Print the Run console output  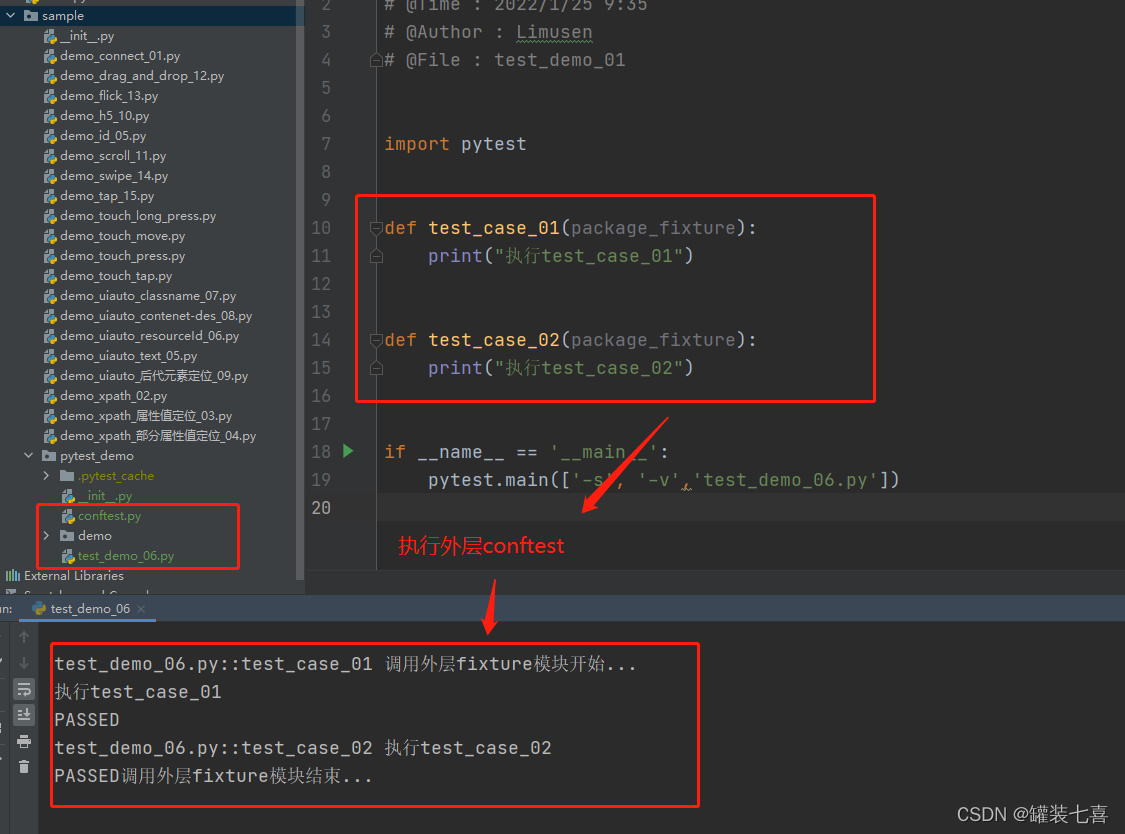24,741
